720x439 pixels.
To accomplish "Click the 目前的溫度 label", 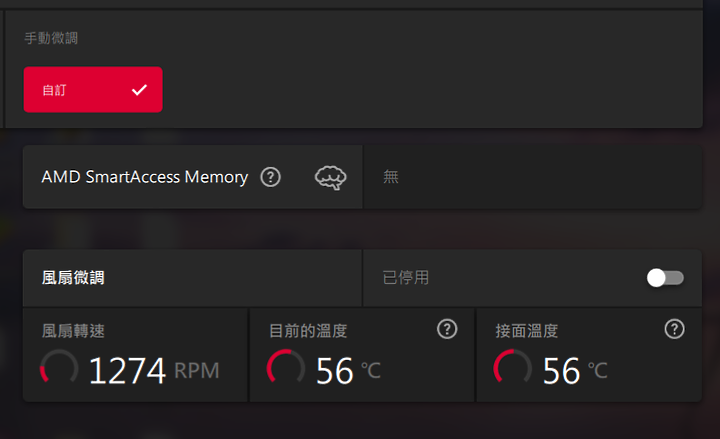I will [308, 330].
